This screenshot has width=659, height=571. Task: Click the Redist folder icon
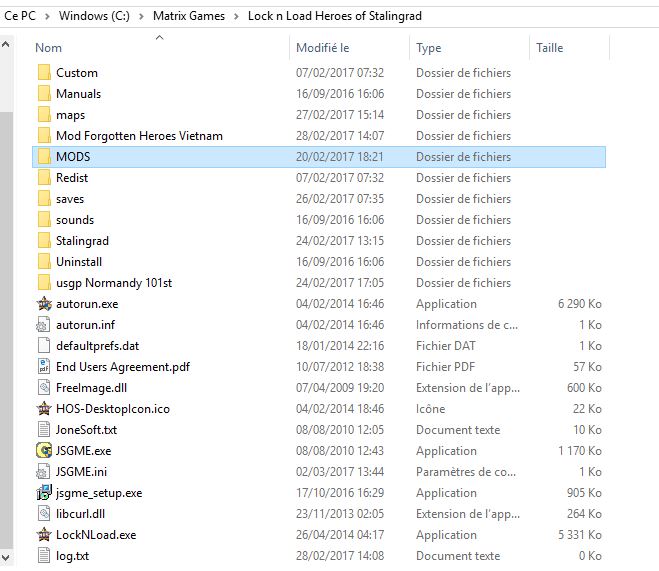click(44, 178)
